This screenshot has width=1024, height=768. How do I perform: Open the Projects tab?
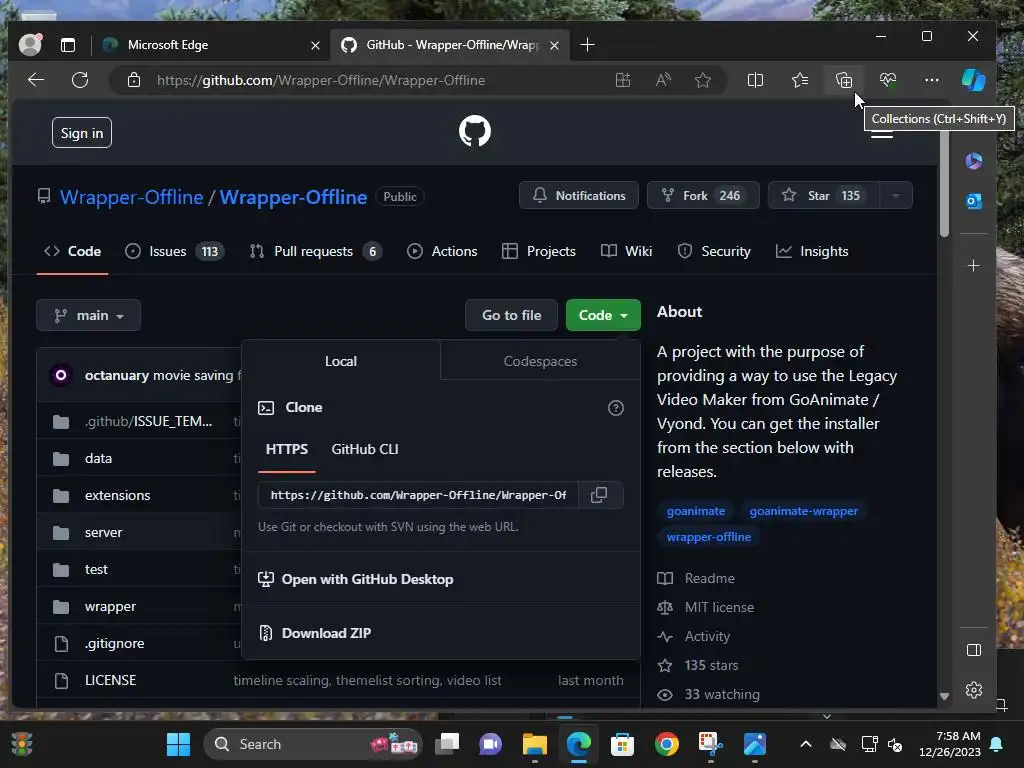click(x=539, y=251)
